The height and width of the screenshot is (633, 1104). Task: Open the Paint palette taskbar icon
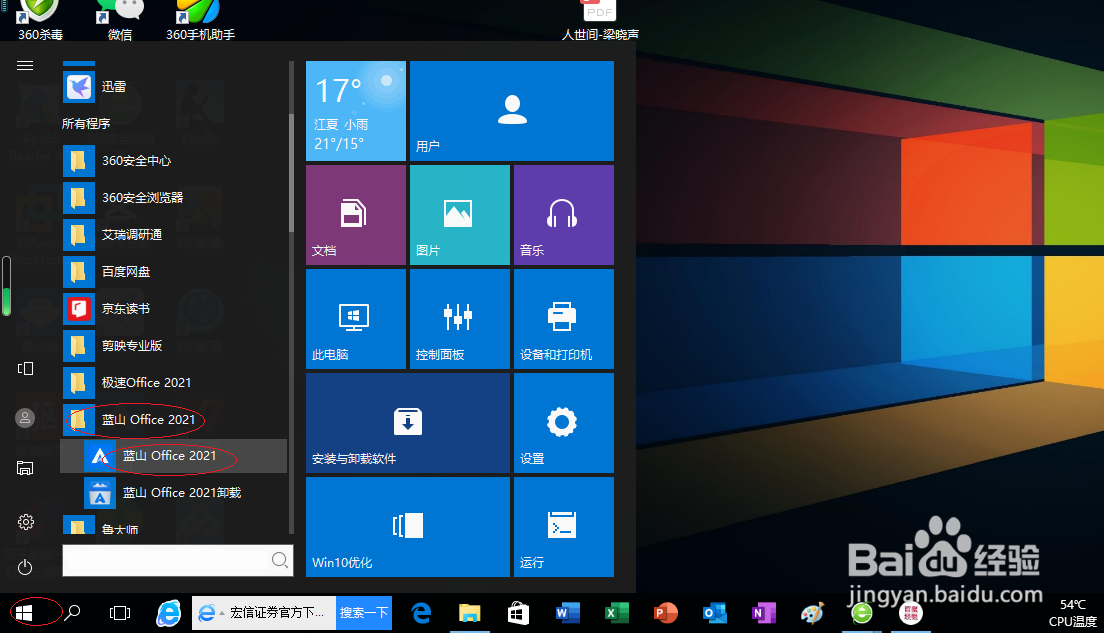point(812,613)
